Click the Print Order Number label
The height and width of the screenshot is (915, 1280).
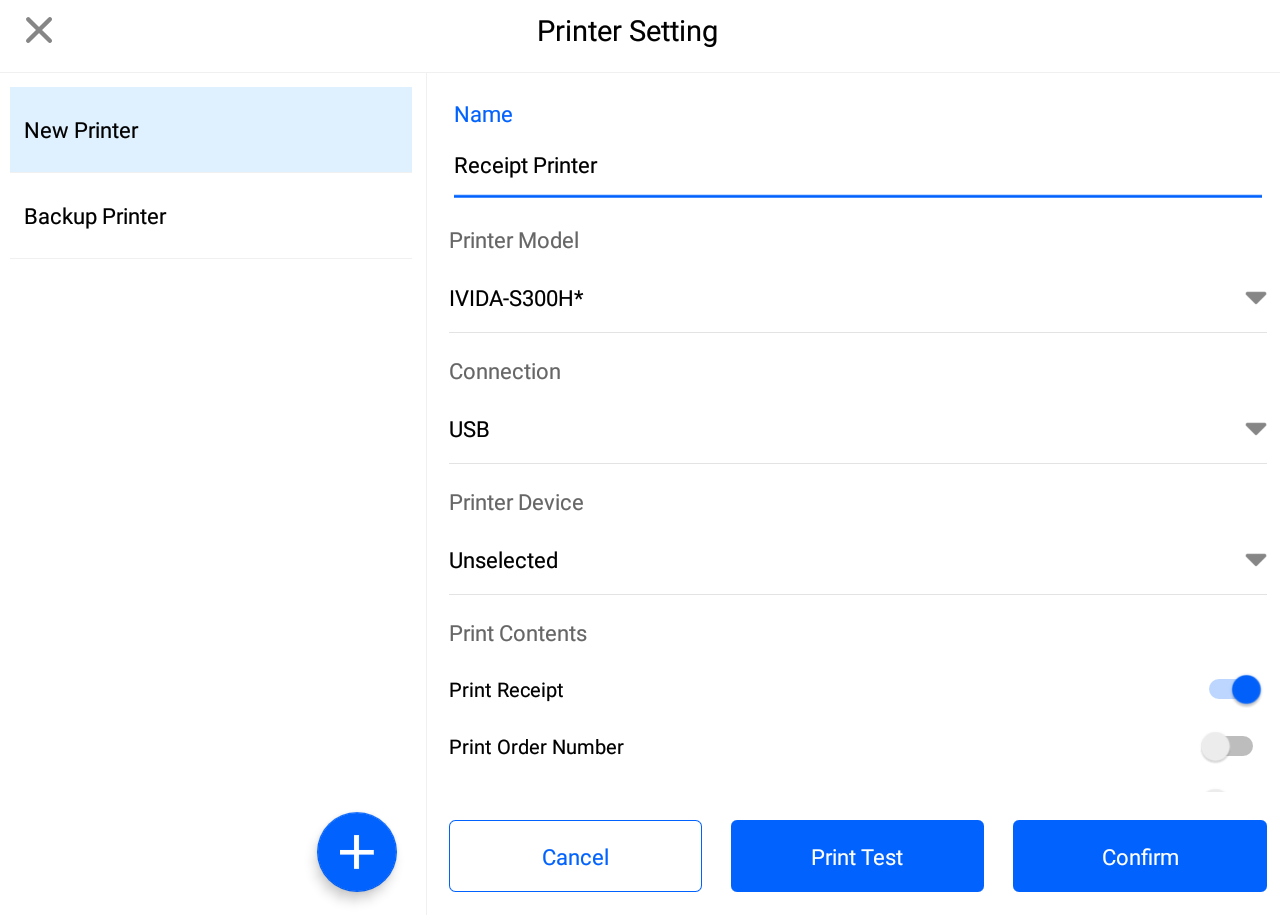click(536, 747)
